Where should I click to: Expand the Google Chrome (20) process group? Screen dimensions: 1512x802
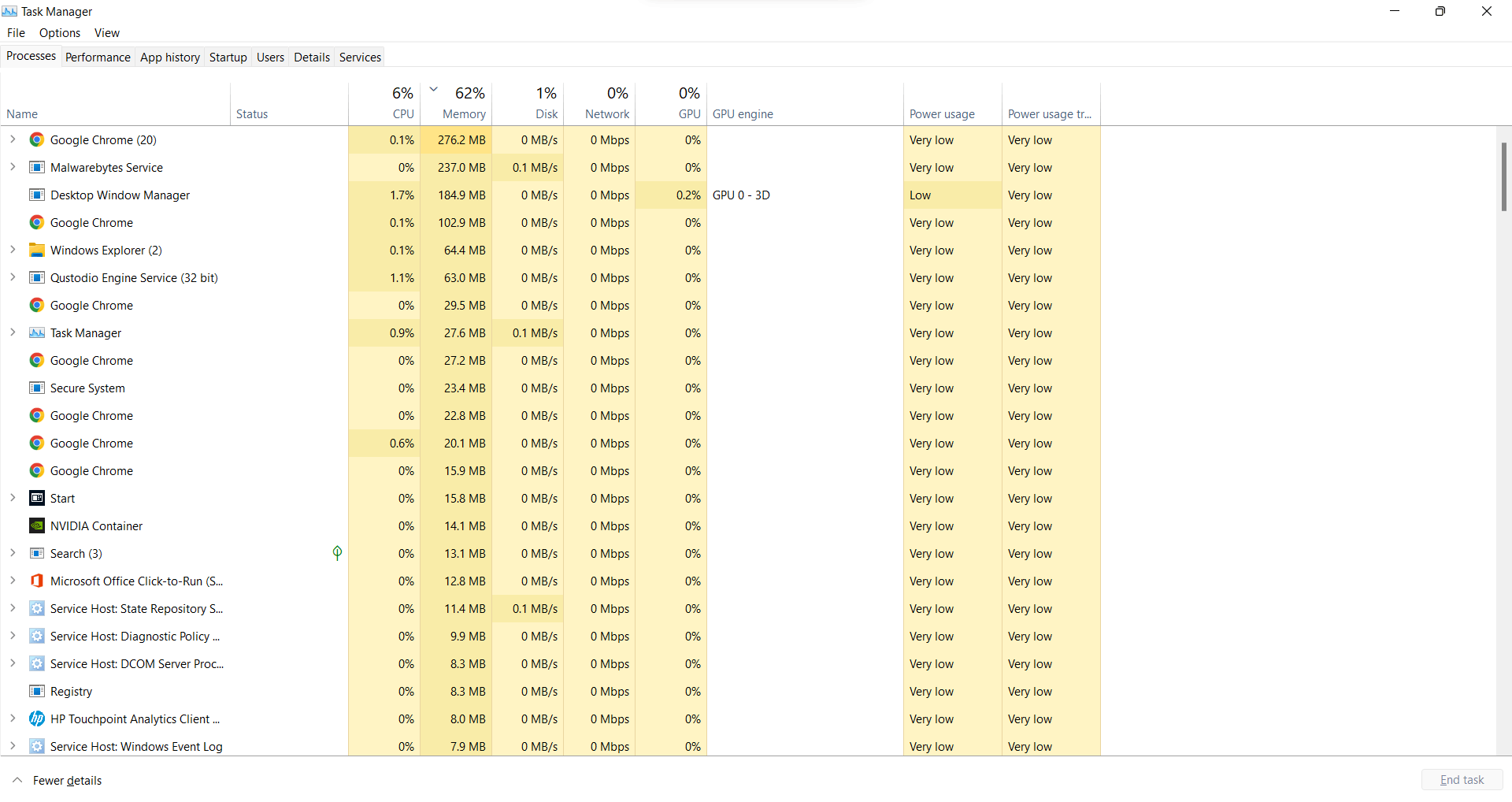click(13, 139)
